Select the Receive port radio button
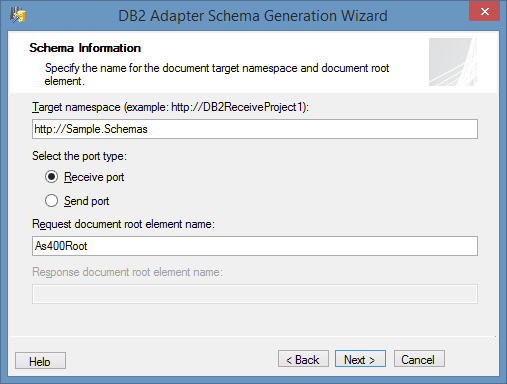507x384 pixels. [x=51, y=177]
